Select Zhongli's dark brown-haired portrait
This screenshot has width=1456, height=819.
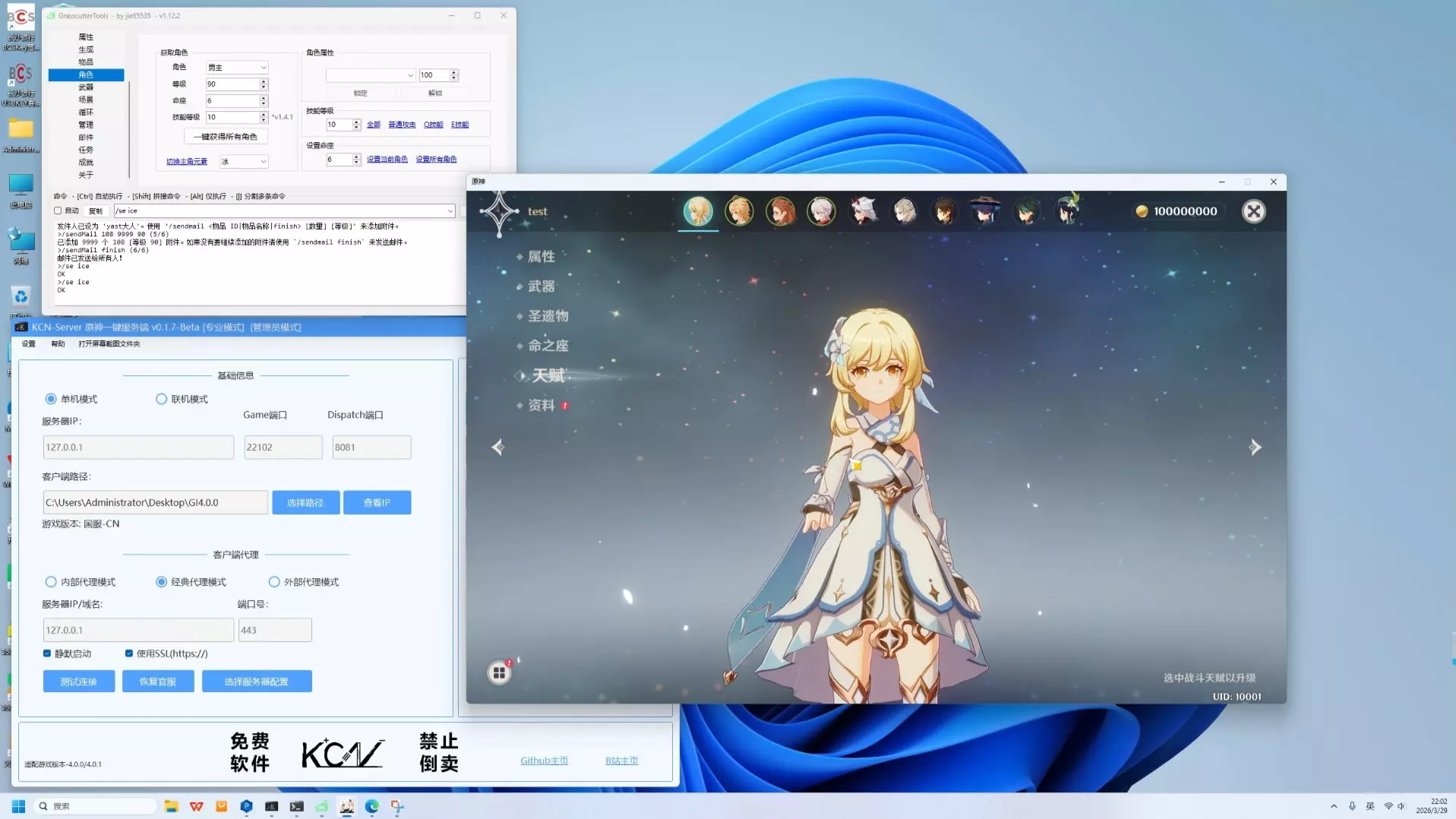944,211
